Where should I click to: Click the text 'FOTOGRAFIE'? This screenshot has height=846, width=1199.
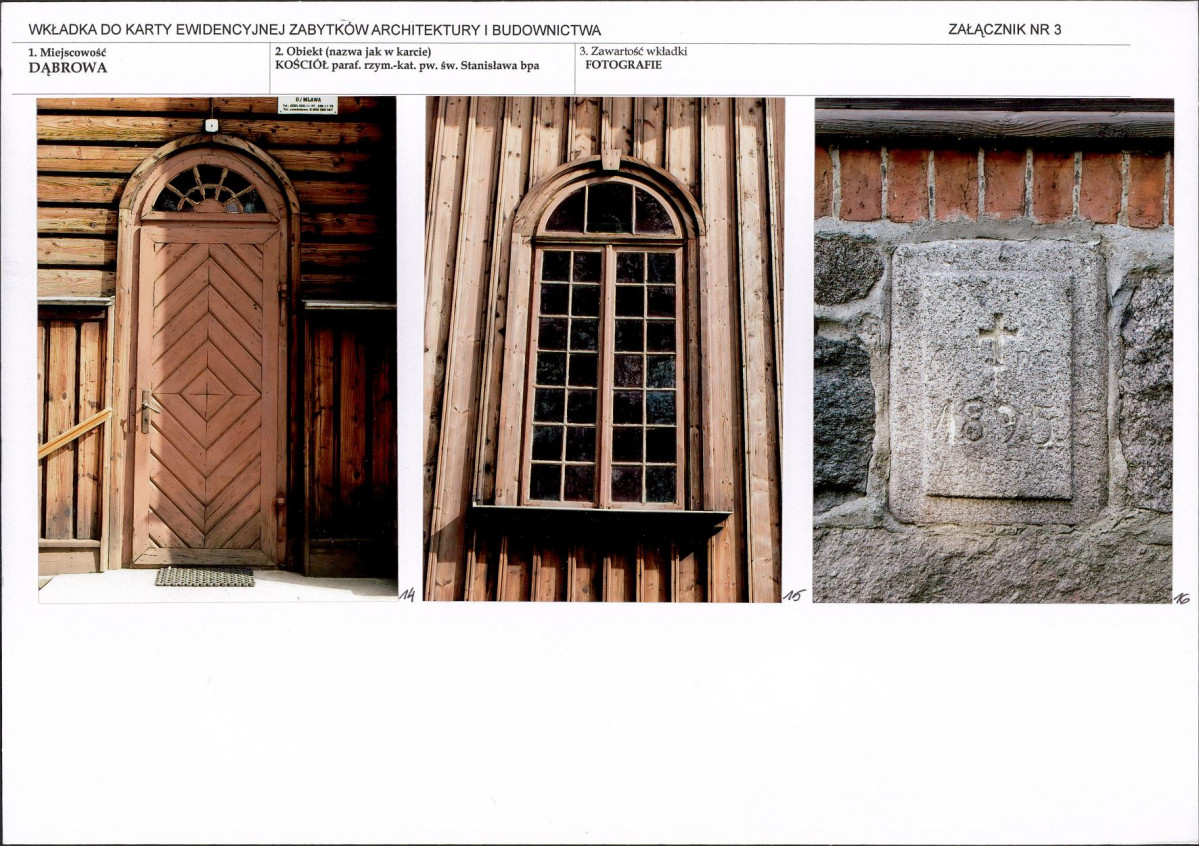point(623,65)
